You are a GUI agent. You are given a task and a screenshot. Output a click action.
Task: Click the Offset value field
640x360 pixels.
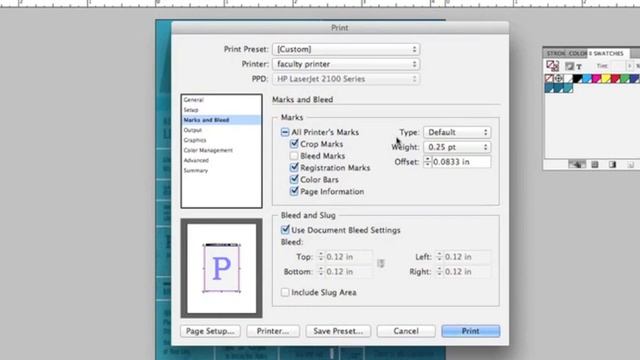461,162
